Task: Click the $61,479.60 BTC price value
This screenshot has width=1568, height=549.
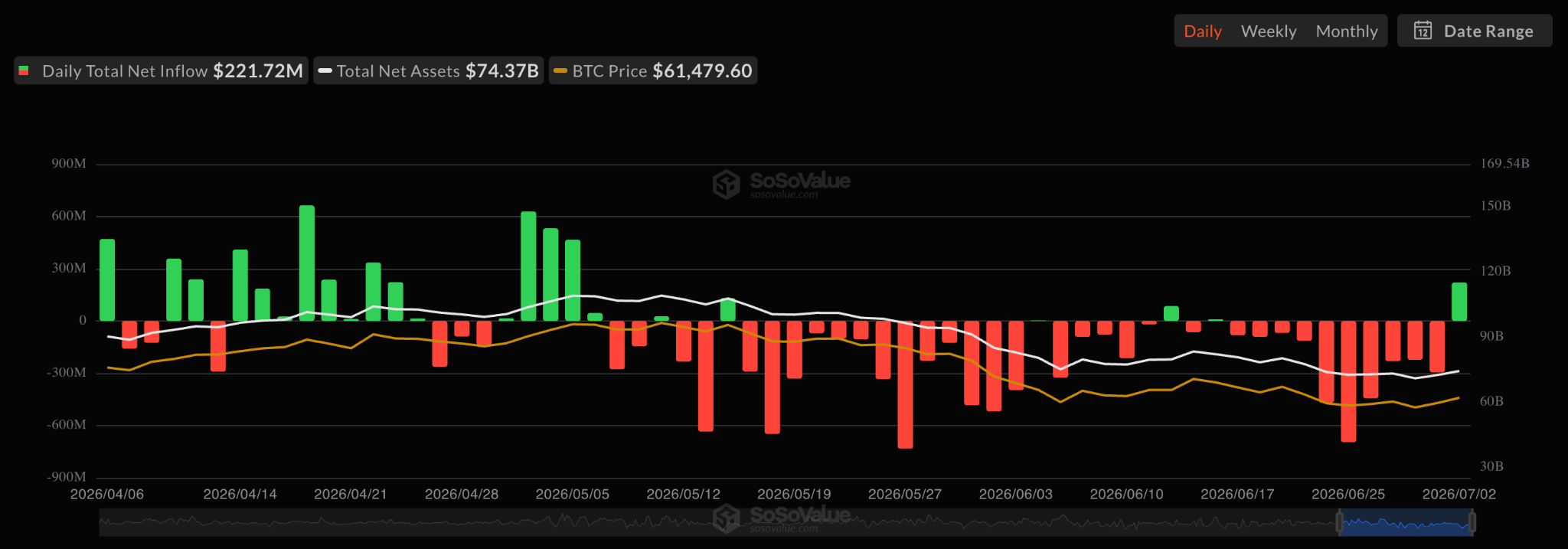Action: point(702,70)
